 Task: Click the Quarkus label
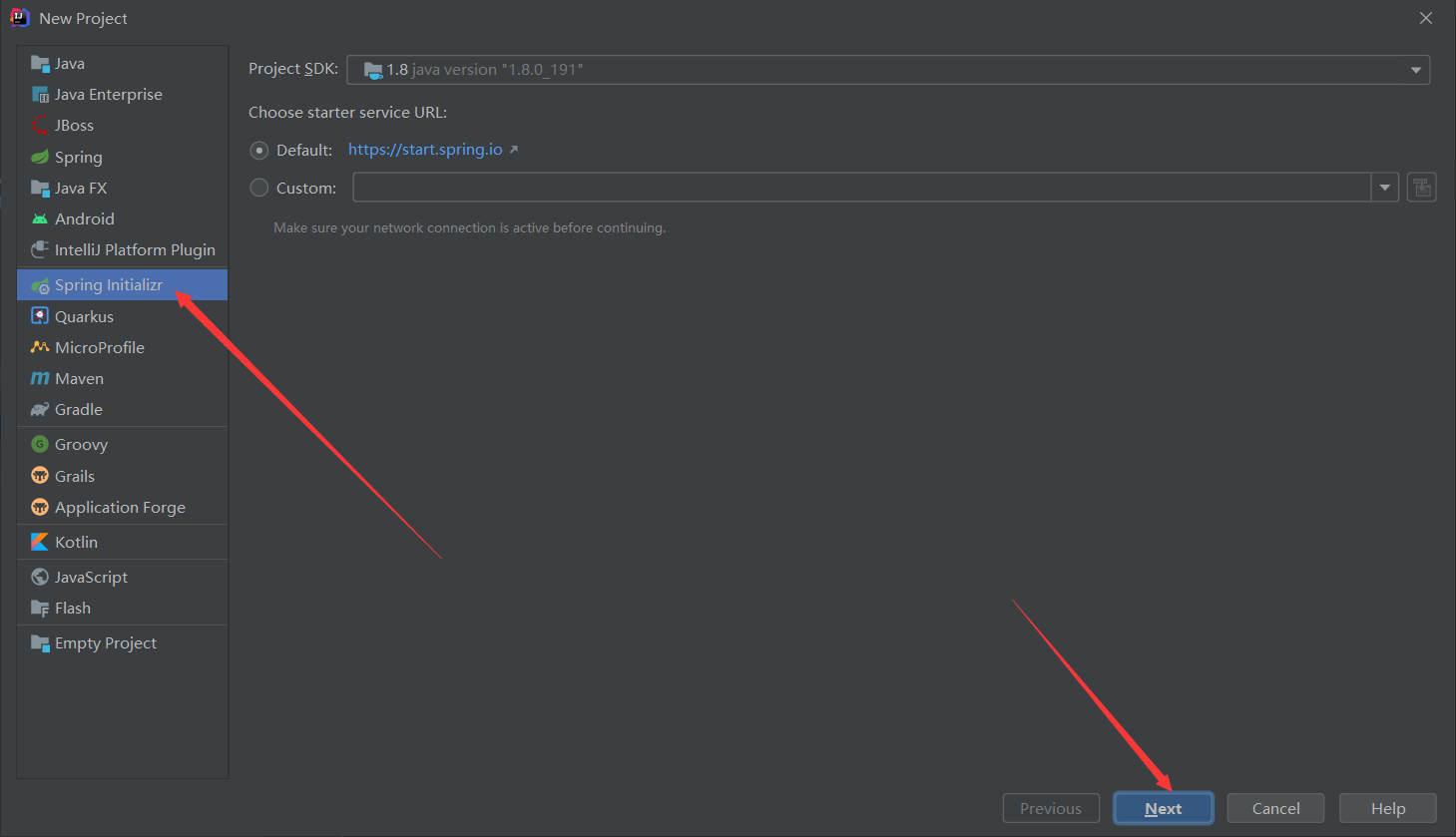tap(85, 317)
